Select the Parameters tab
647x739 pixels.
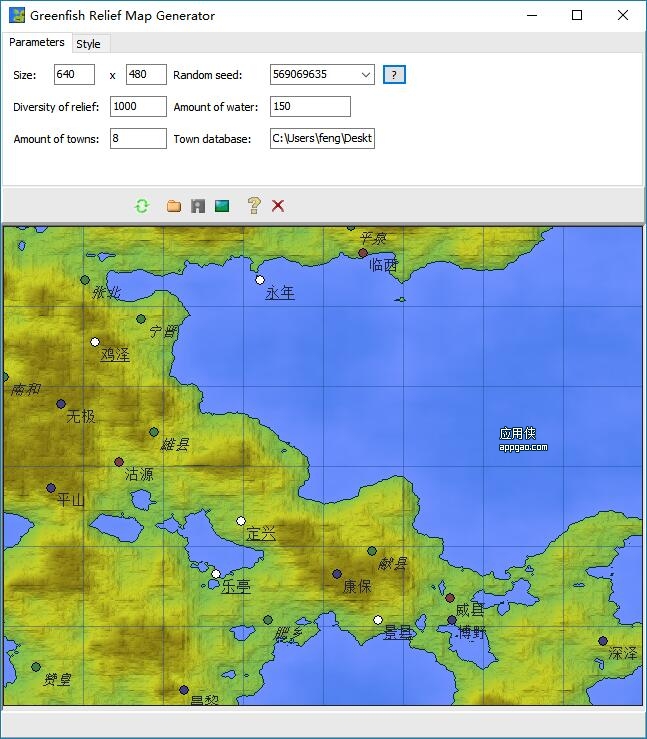tap(37, 42)
